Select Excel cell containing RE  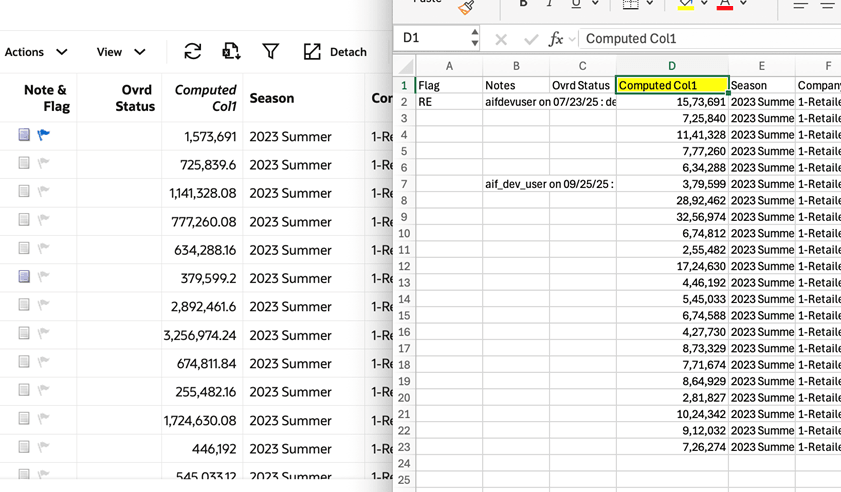tap(449, 102)
